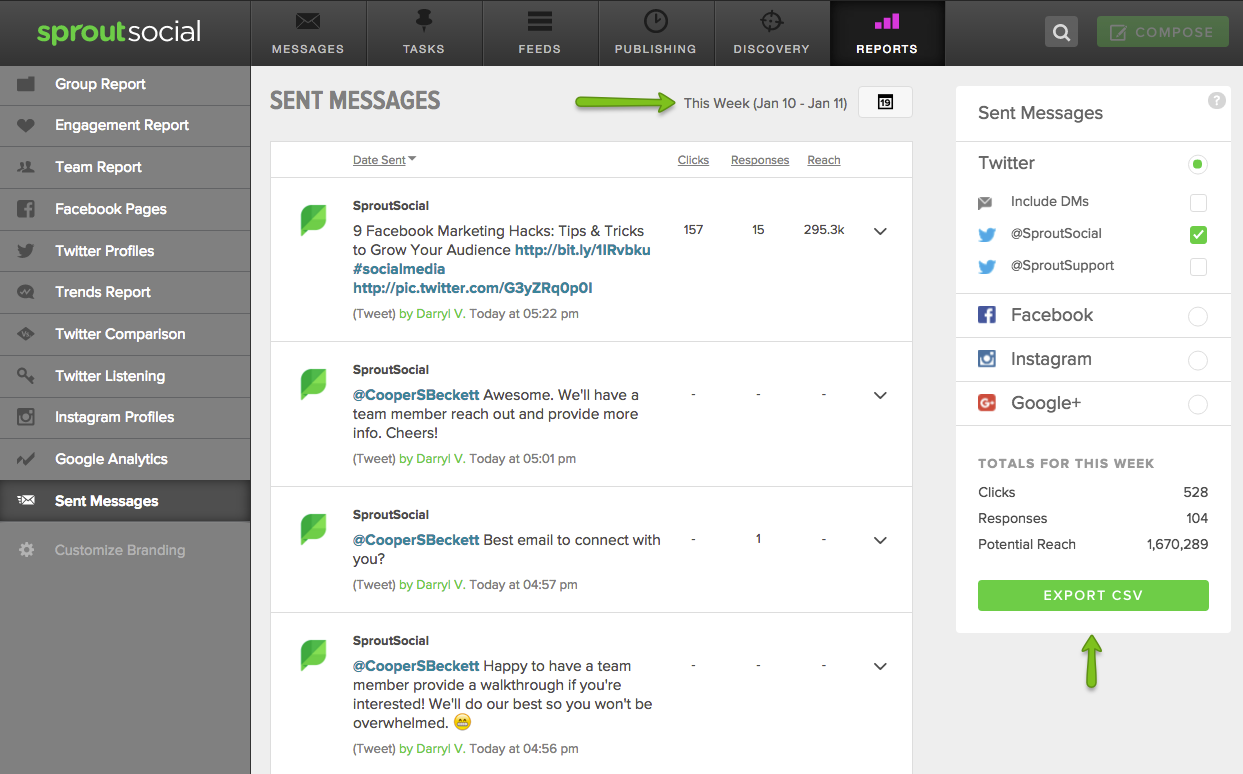Click the Group Report folder icon
The height and width of the screenshot is (774, 1243).
(26, 84)
